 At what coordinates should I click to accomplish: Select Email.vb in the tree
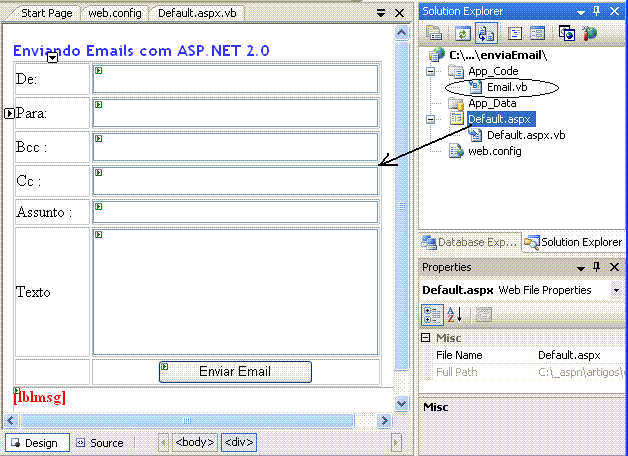(507, 87)
